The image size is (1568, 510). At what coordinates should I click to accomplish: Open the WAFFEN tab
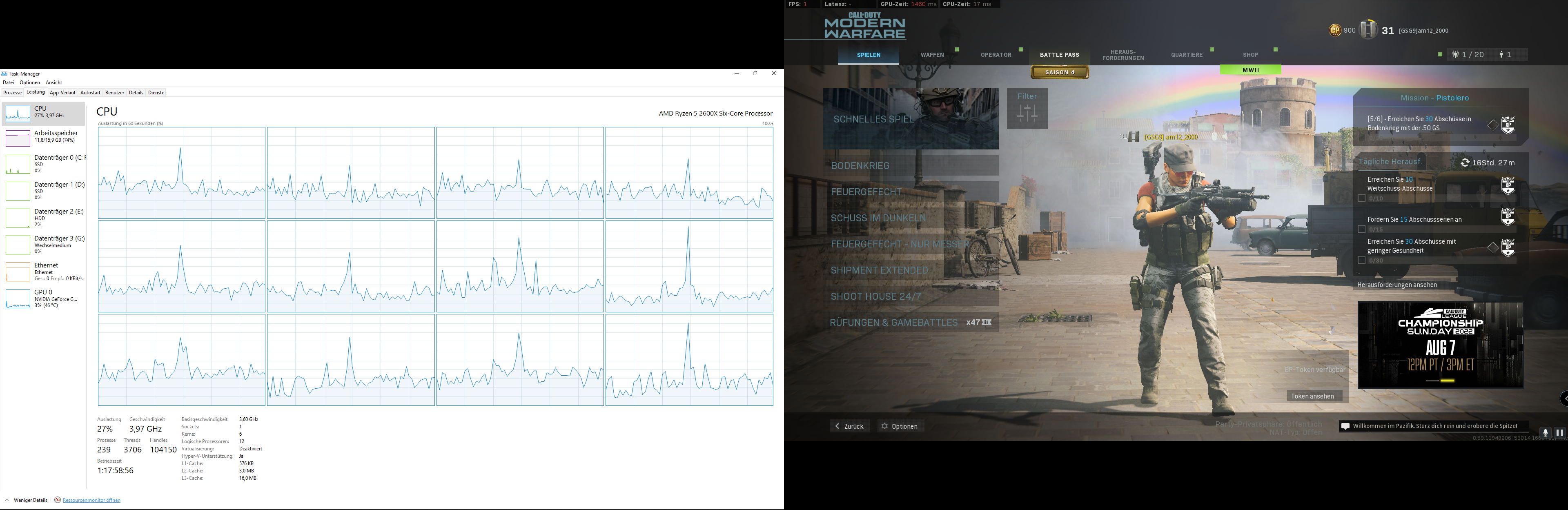[932, 55]
